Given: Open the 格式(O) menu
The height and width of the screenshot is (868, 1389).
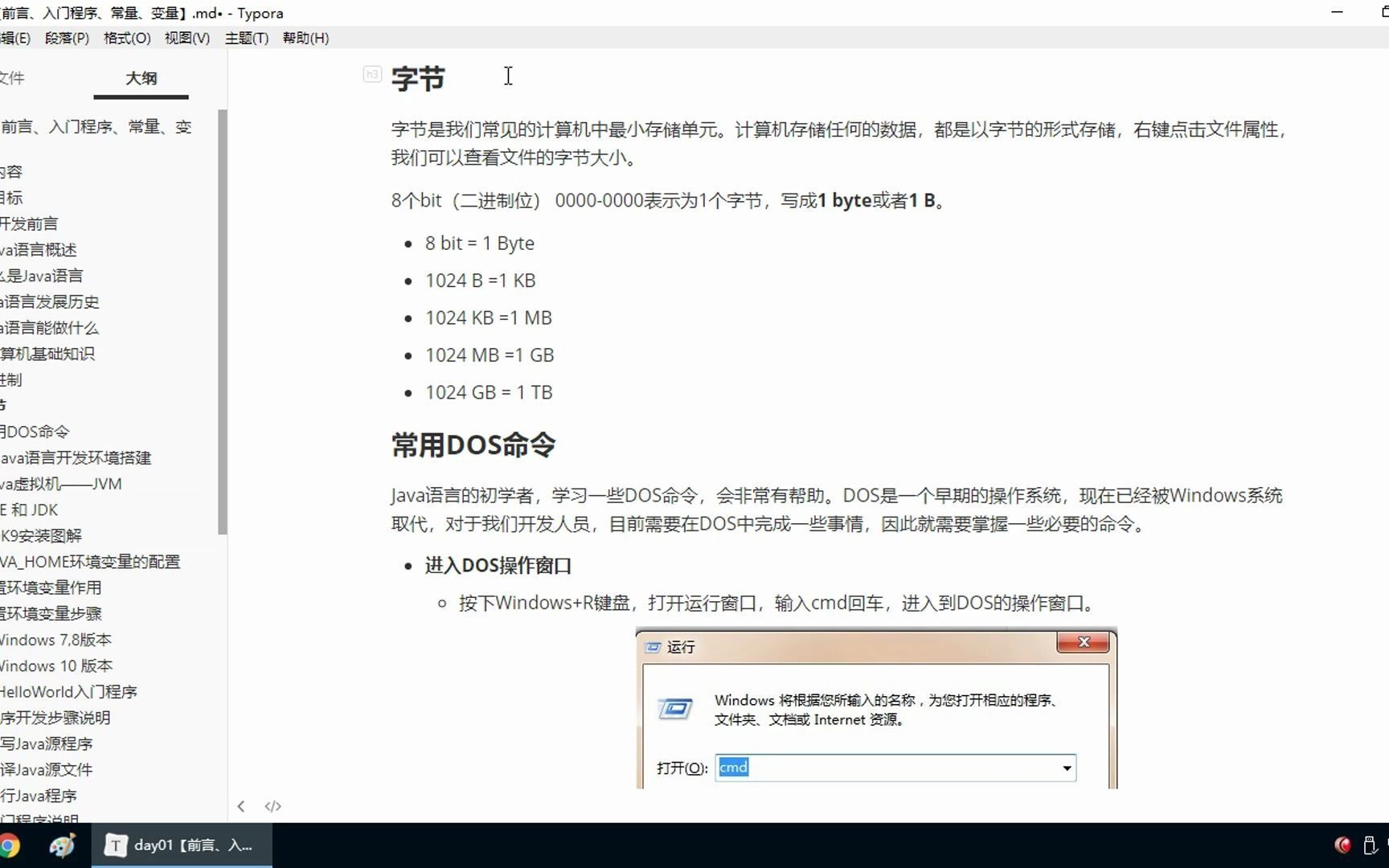Looking at the screenshot, I should 127,38.
